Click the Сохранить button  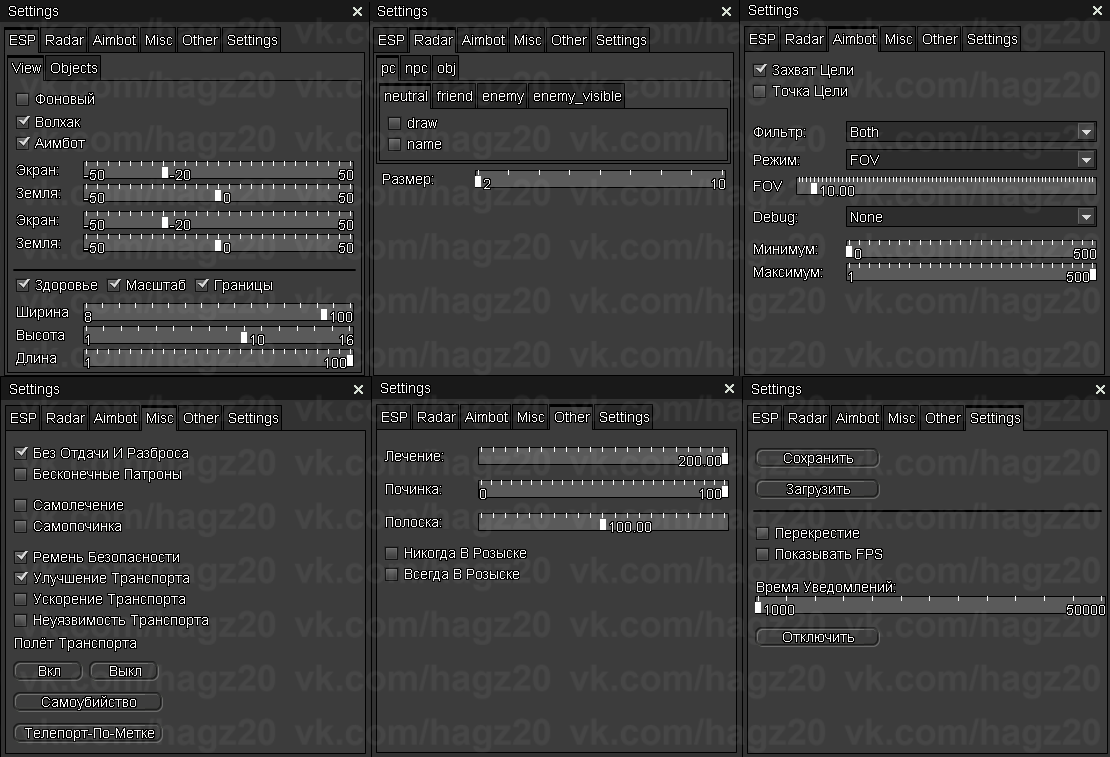pyautogui.click(x=818, y=458)
